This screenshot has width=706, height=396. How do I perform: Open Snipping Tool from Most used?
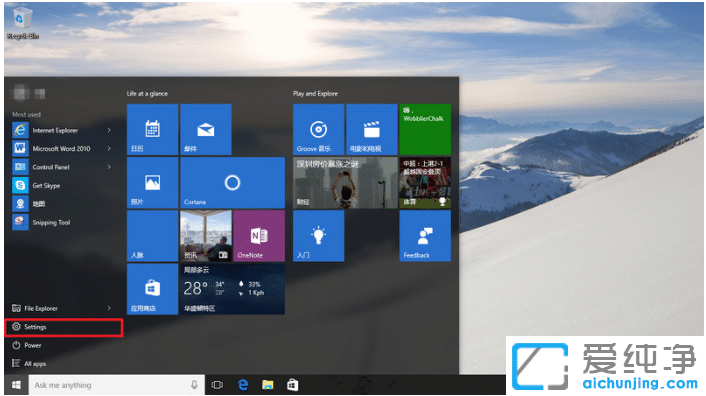tap(63, 222)
